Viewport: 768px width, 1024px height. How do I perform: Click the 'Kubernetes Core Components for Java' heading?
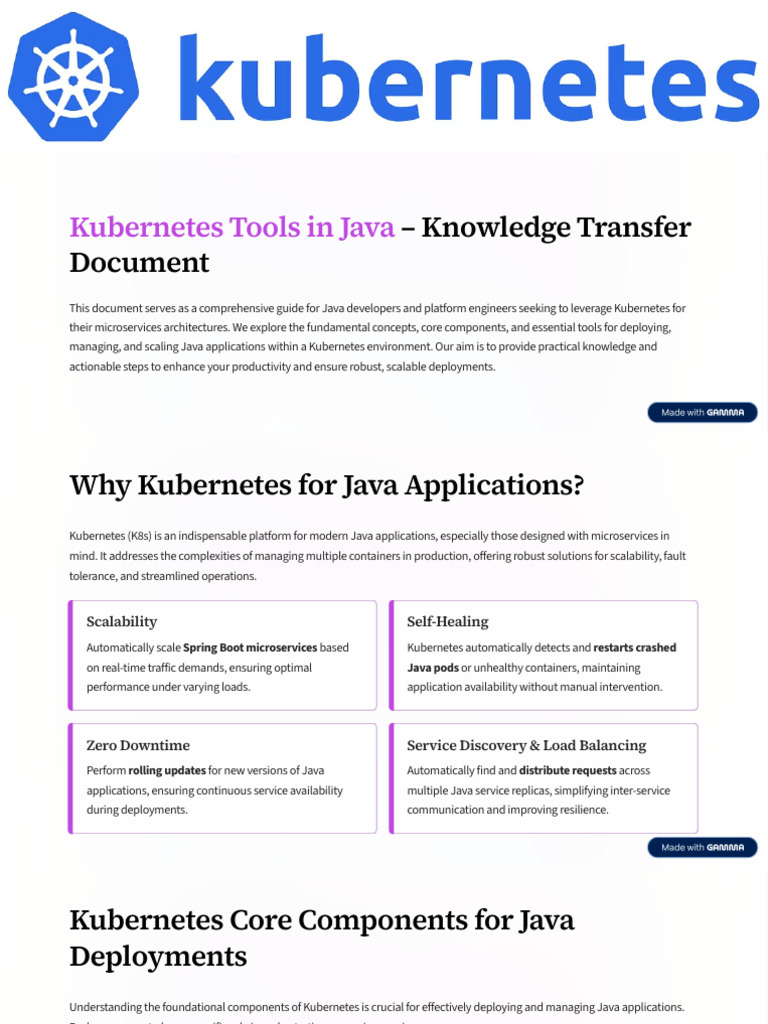(x=321, y=920)
